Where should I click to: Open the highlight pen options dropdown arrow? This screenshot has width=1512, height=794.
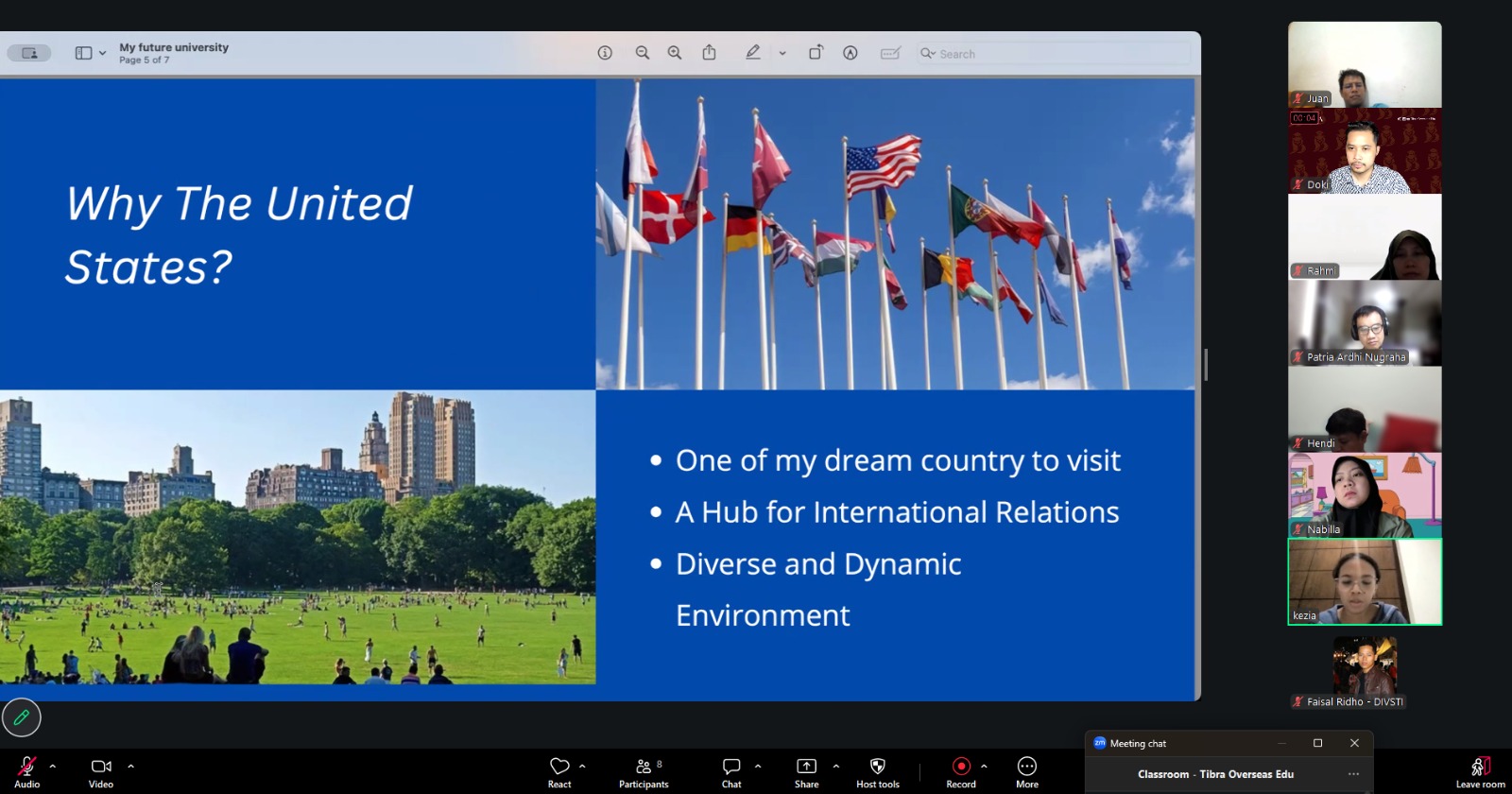[x=782, y=54]
